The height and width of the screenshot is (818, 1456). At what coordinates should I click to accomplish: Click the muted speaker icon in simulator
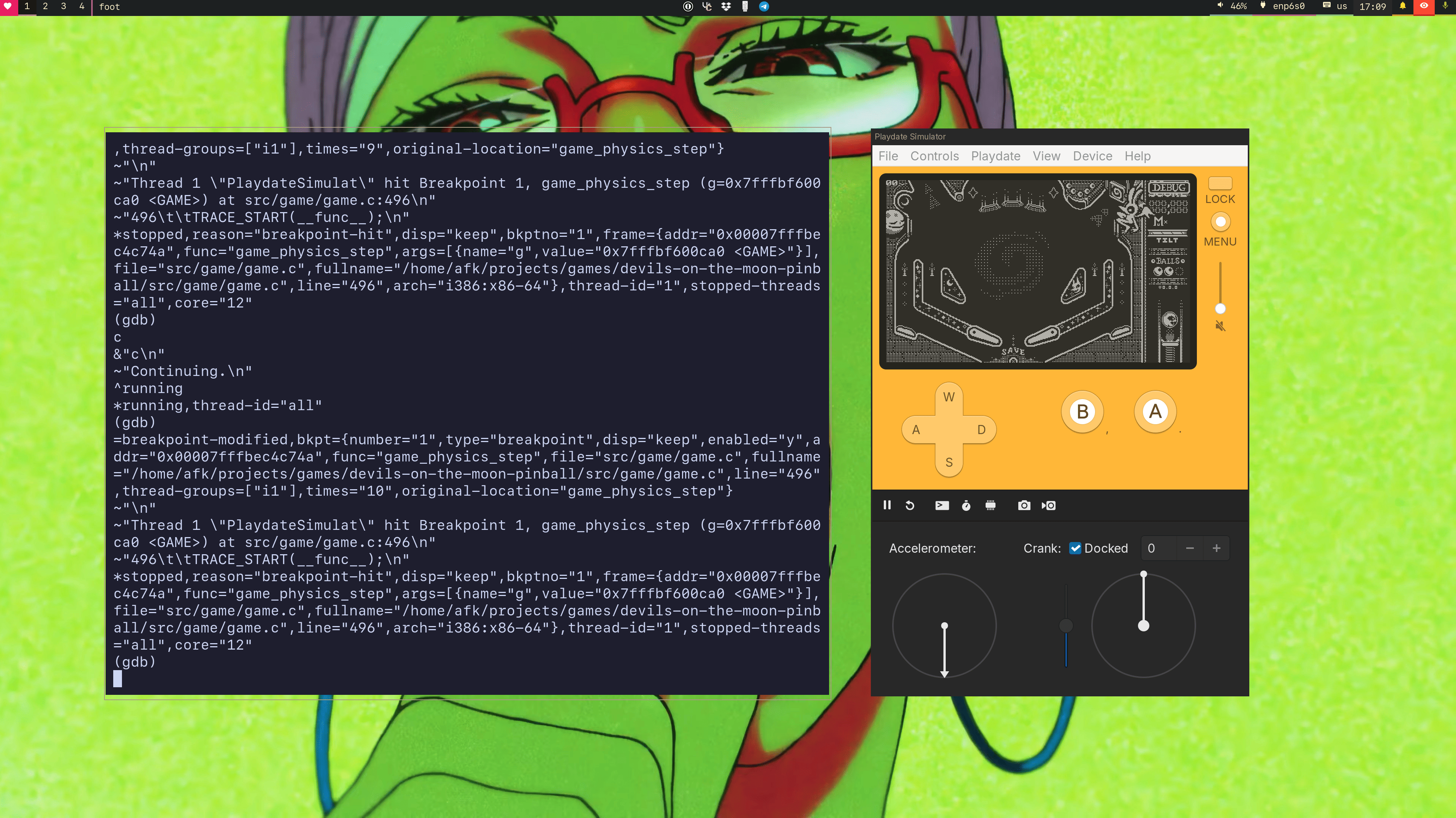point(1220,326)
